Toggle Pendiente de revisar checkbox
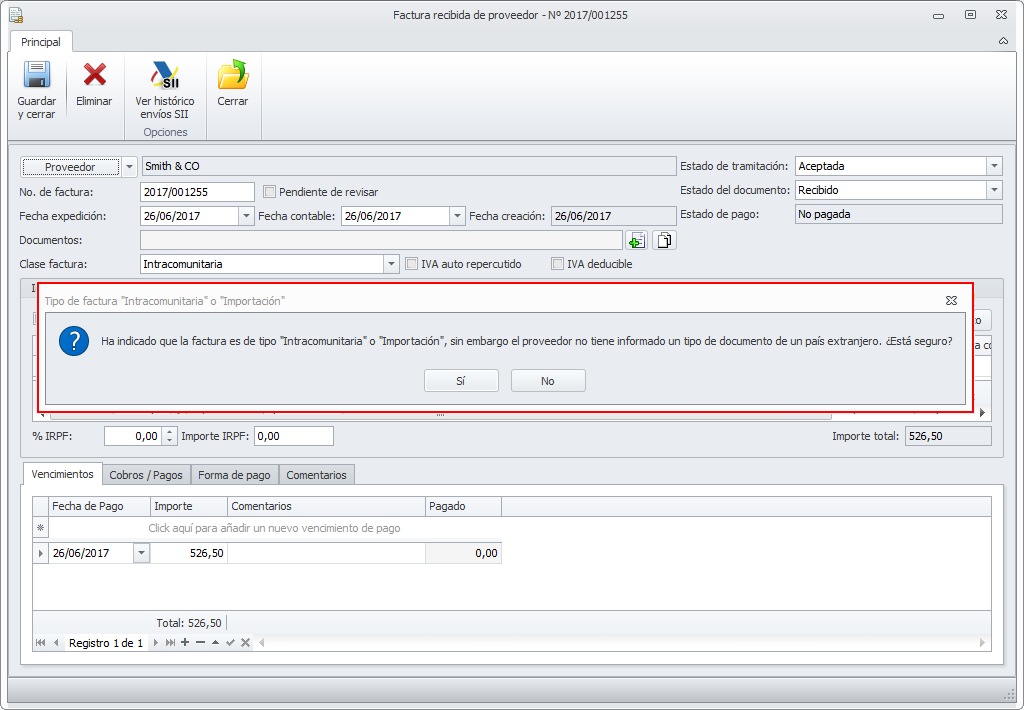This screenshot has height=710, width=1024. 269,192
